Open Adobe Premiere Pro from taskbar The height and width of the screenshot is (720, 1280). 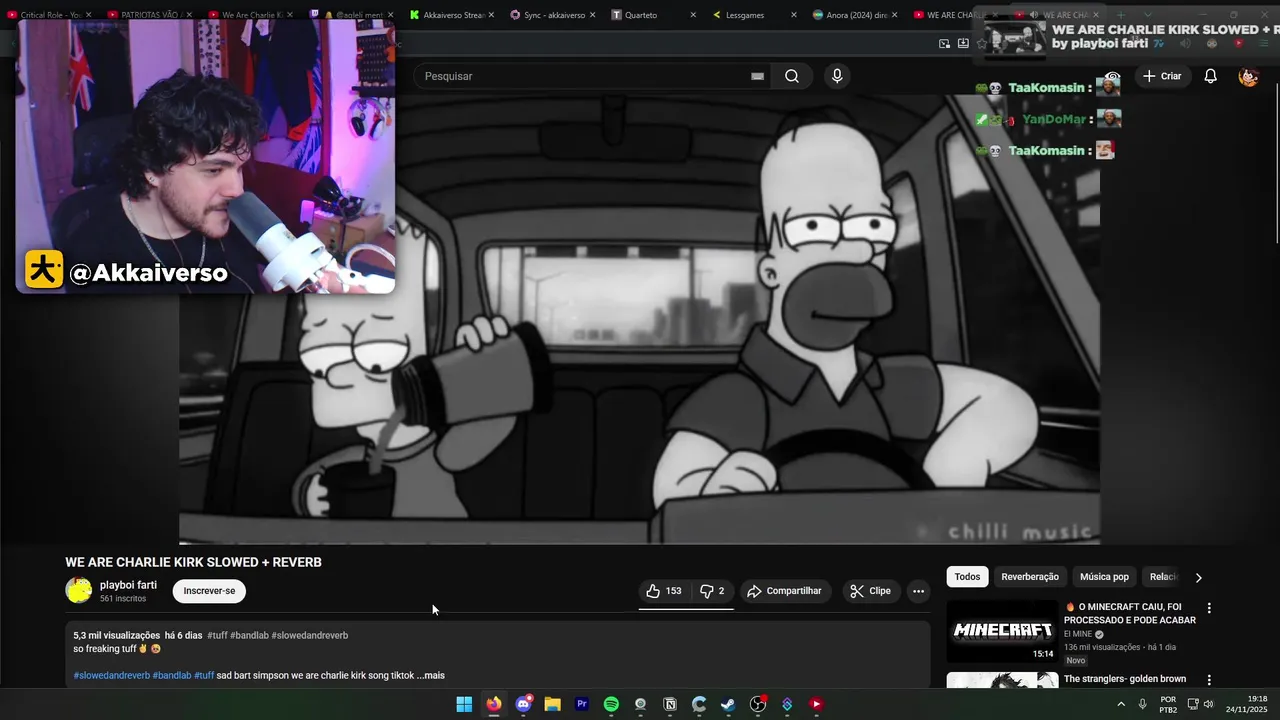[582, 704]
